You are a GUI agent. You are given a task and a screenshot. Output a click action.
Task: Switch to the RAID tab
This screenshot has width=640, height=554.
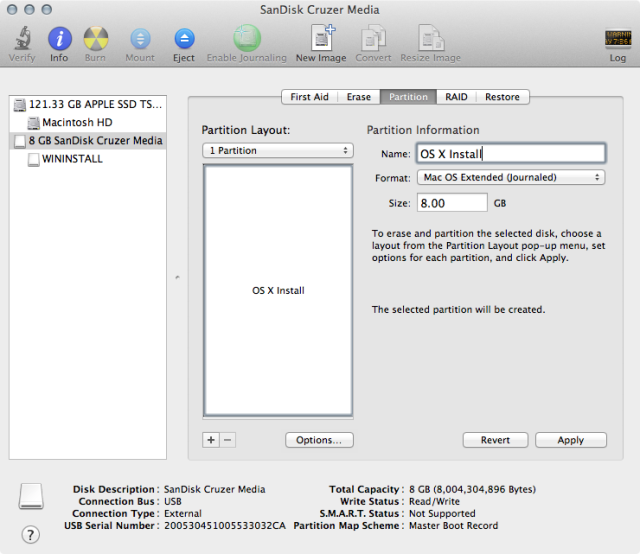[456, 97]
